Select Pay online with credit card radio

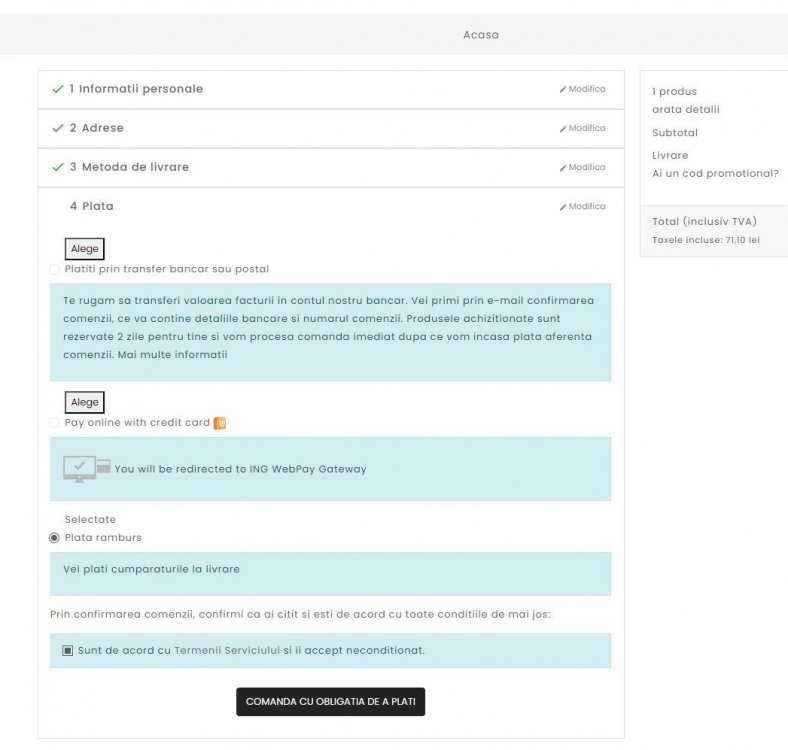pyautogui.click(x=54, y=423)
